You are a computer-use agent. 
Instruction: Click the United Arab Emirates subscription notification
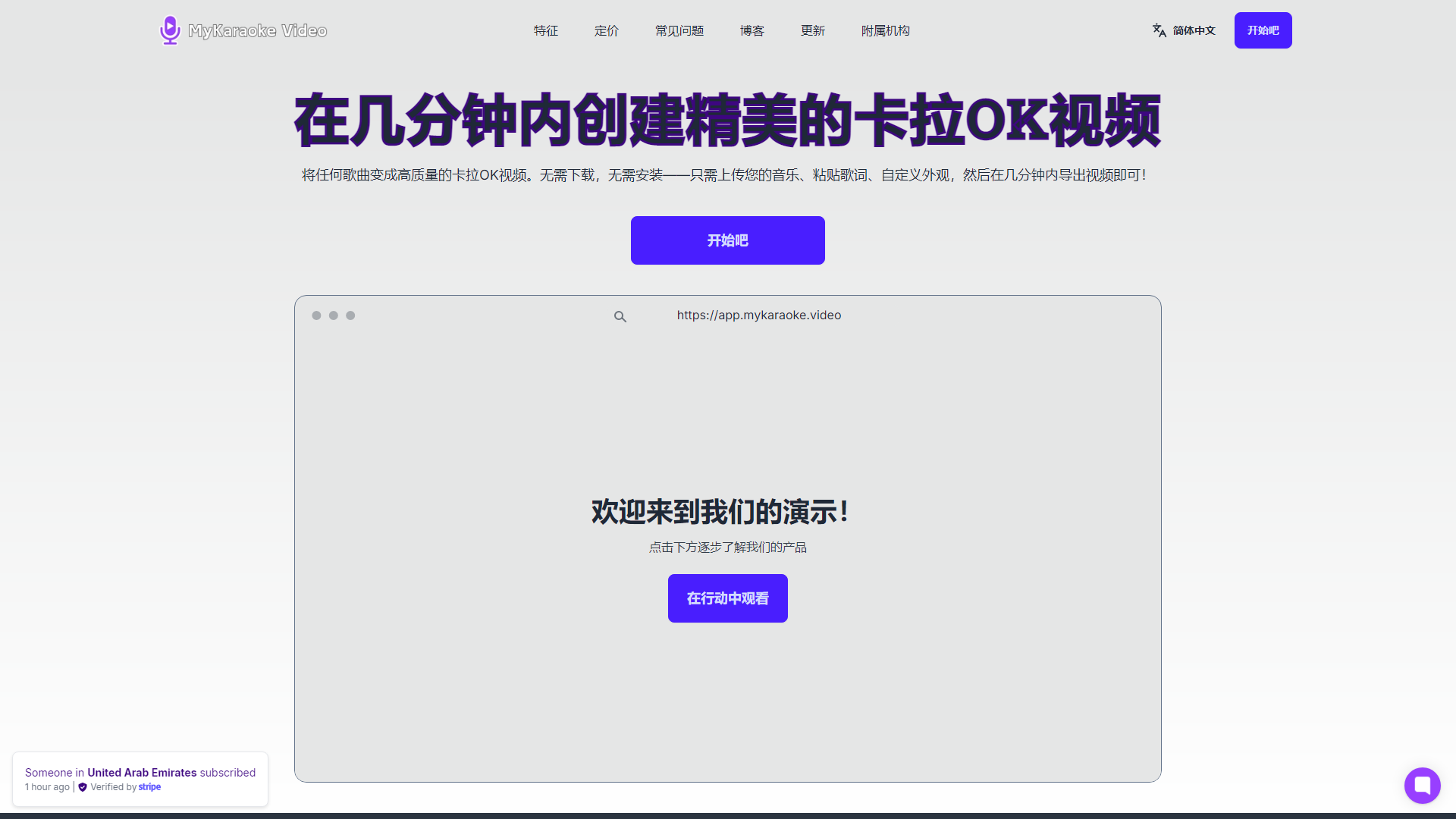pos(140,779)
